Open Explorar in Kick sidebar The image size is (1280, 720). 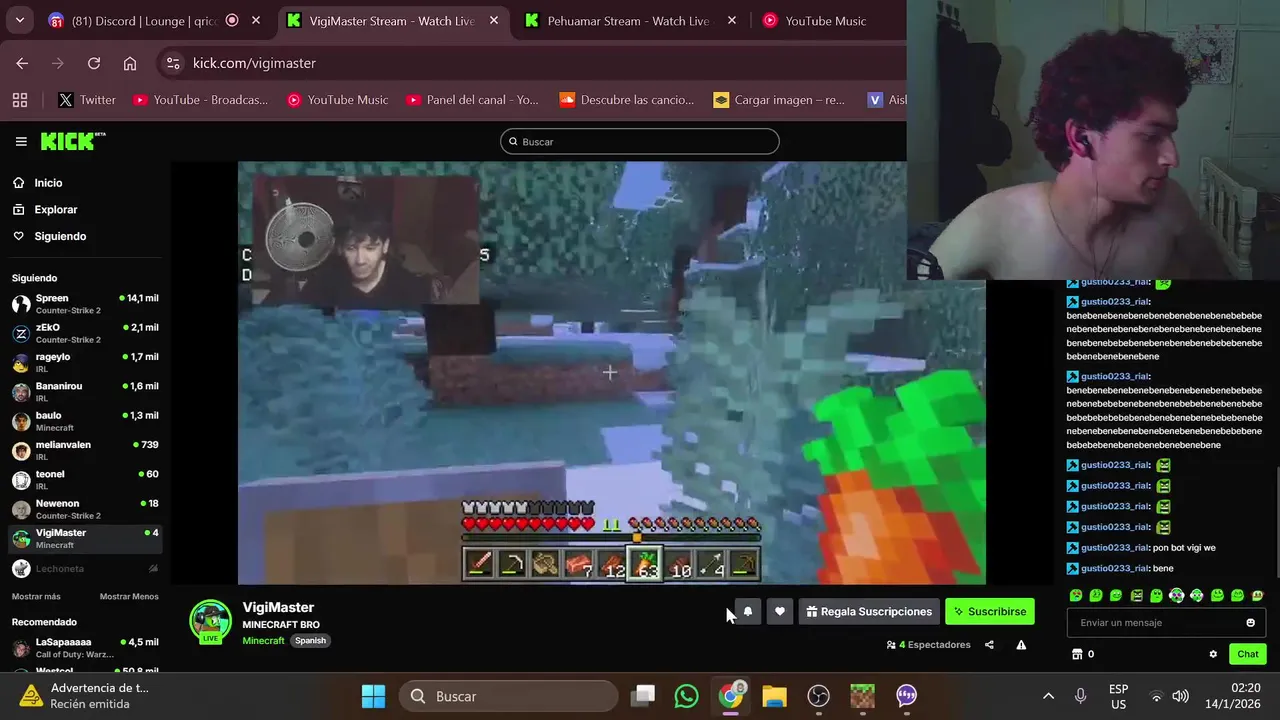(x=44, y=210)
